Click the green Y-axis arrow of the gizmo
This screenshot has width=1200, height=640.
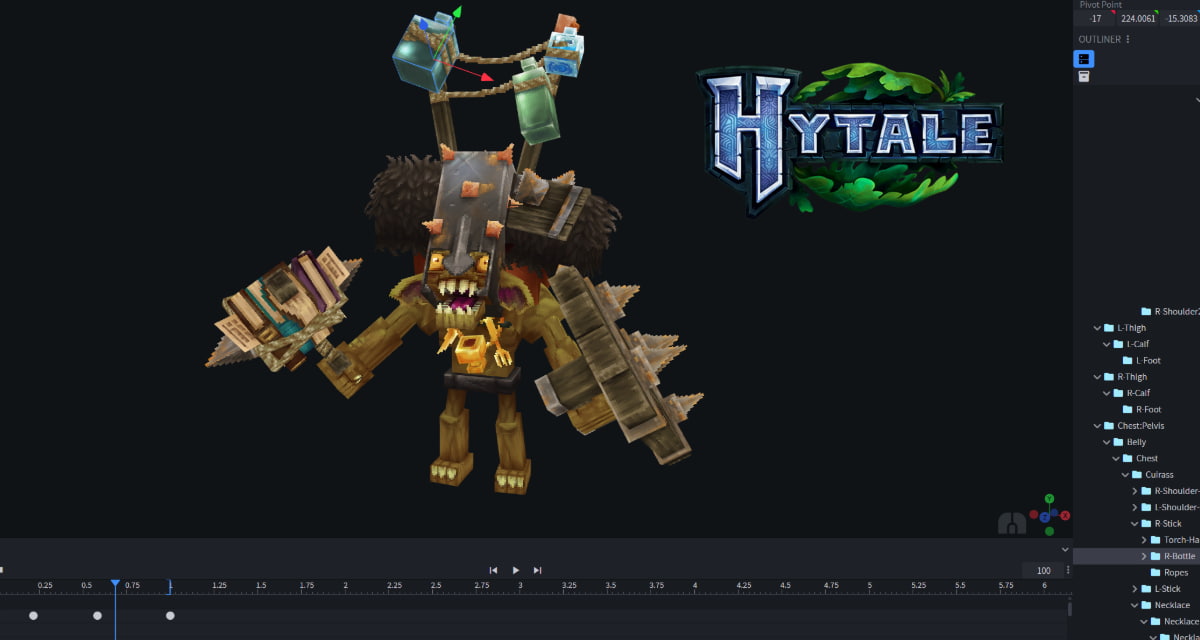456,12
